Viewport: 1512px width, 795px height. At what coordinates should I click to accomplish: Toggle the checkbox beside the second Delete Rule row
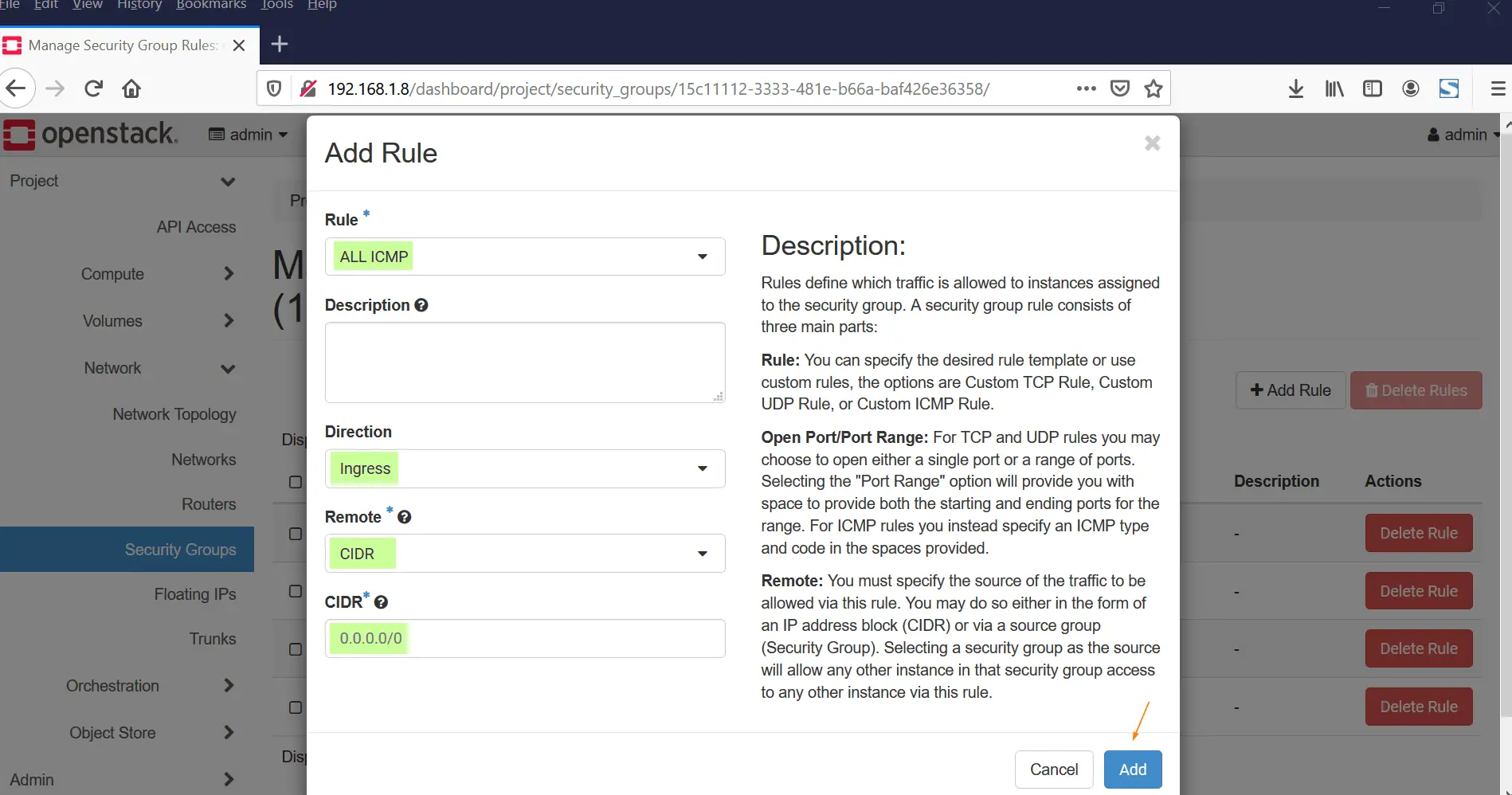click(x=296, y=591)
